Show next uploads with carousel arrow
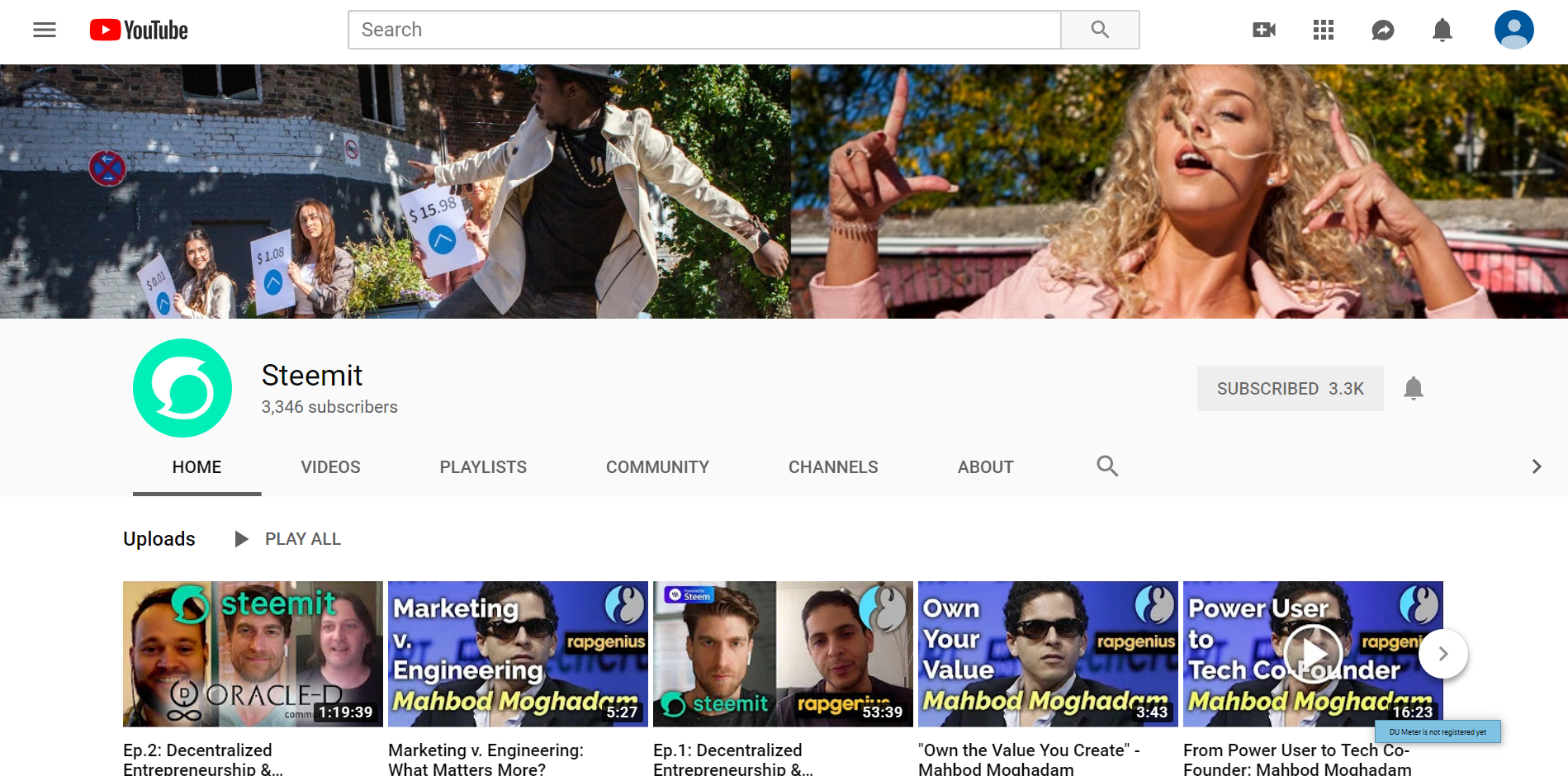Image resolution: width=1568 pixels, height=776 pixels. click(x=1443, y=654)
